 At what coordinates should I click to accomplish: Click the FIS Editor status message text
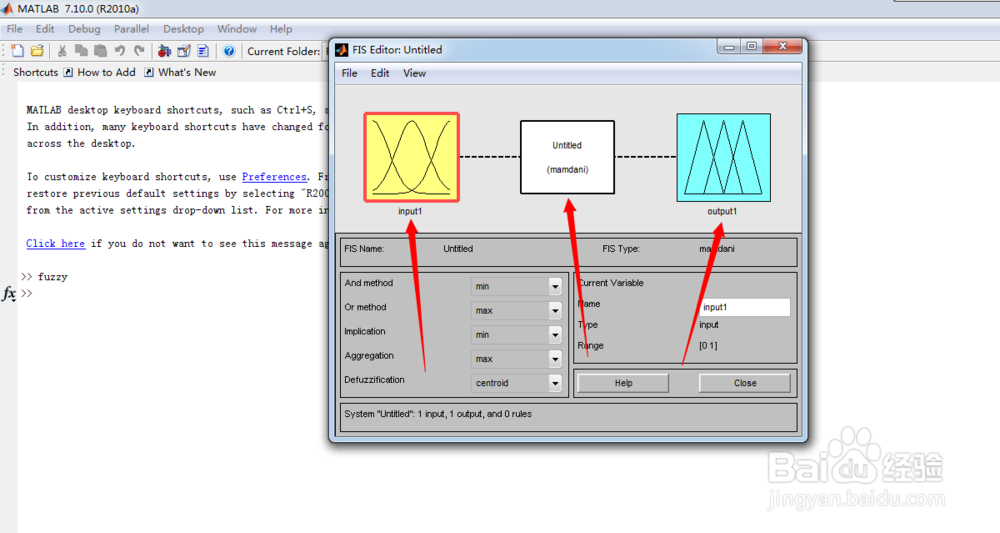pos(438,414)
